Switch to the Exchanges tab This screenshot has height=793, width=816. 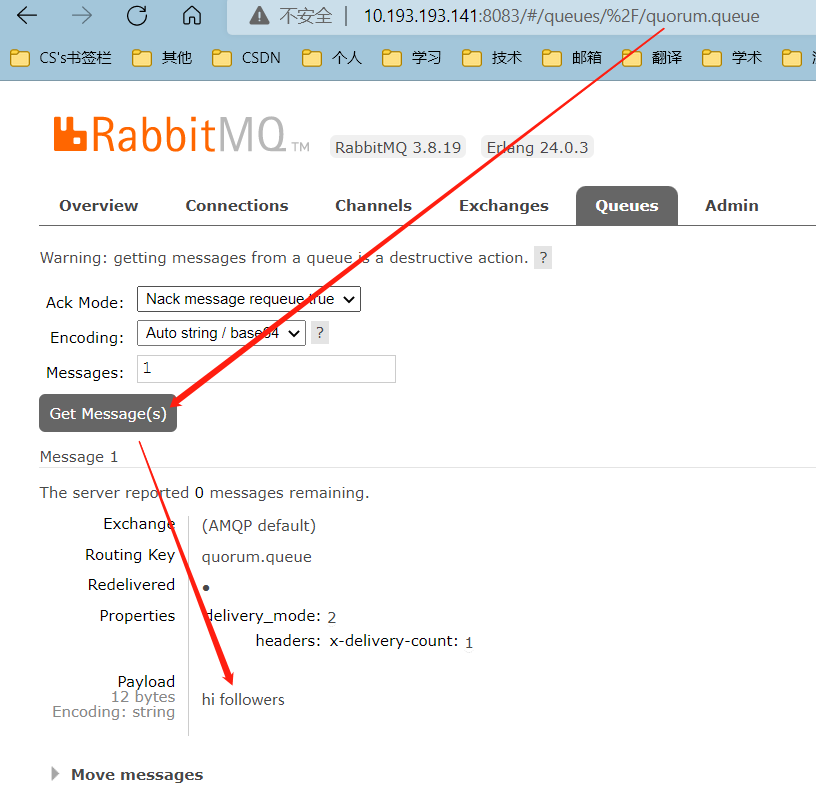point(504,206)
